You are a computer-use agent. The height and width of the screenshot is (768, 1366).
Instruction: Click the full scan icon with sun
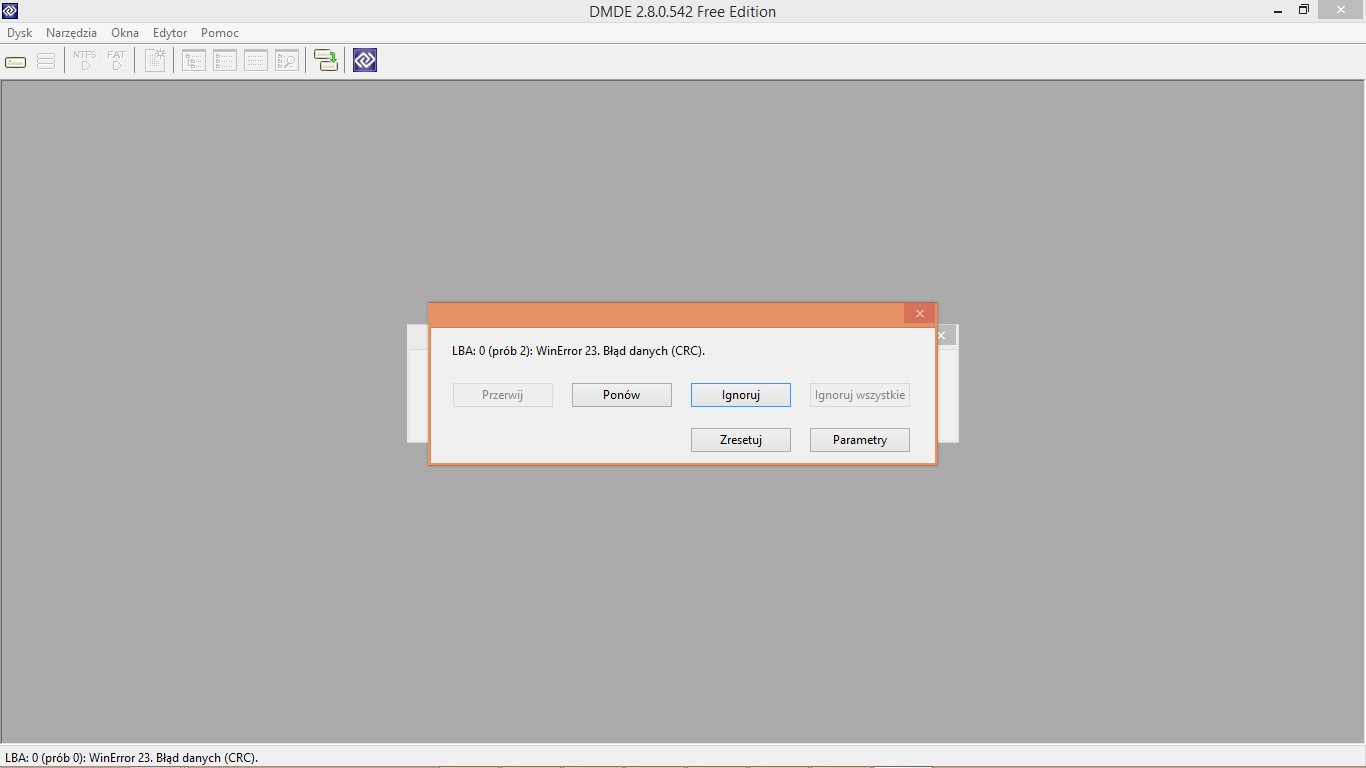pos(155,61)
